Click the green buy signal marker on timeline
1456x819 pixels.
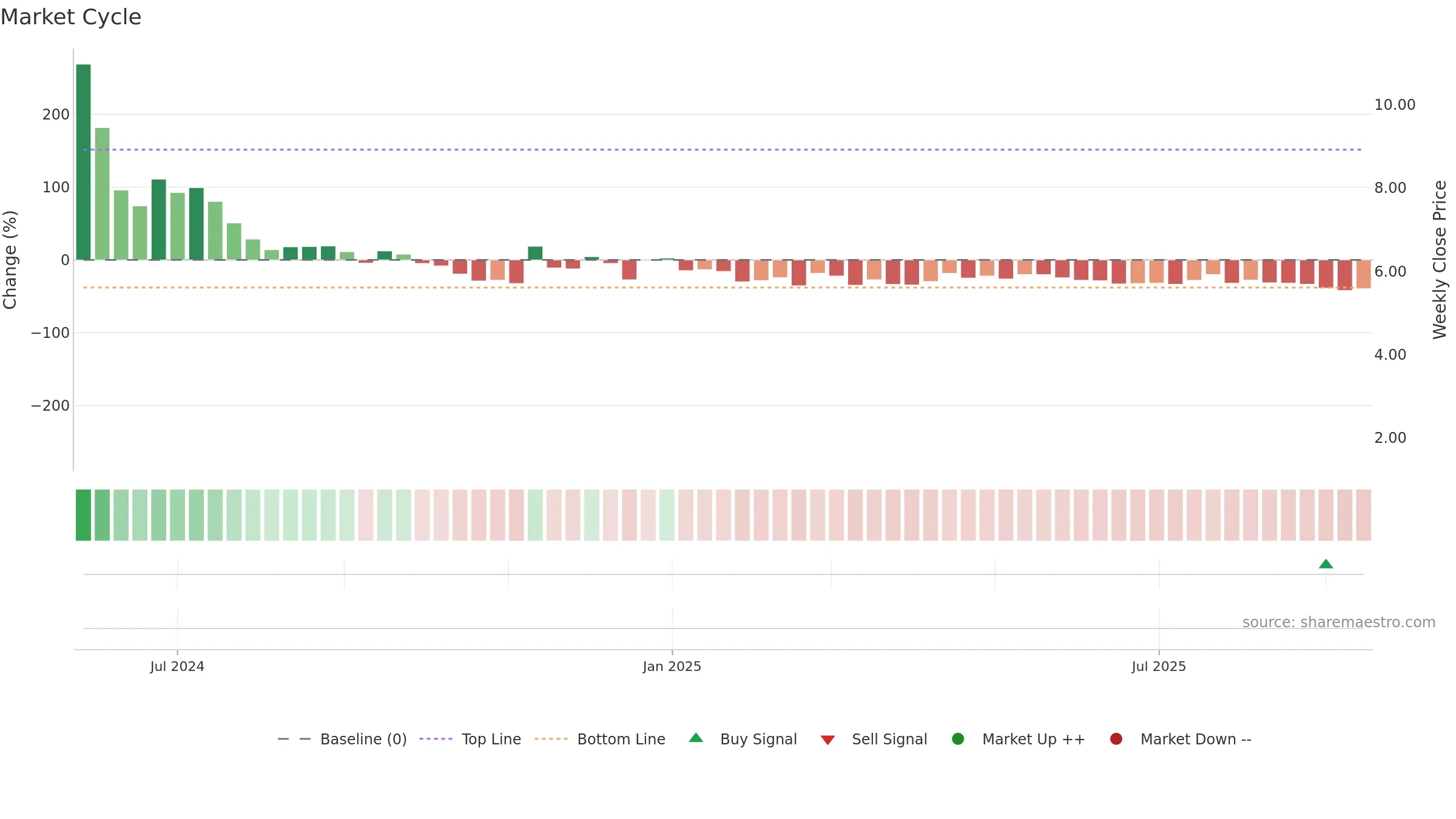(x=1326, y=564)
